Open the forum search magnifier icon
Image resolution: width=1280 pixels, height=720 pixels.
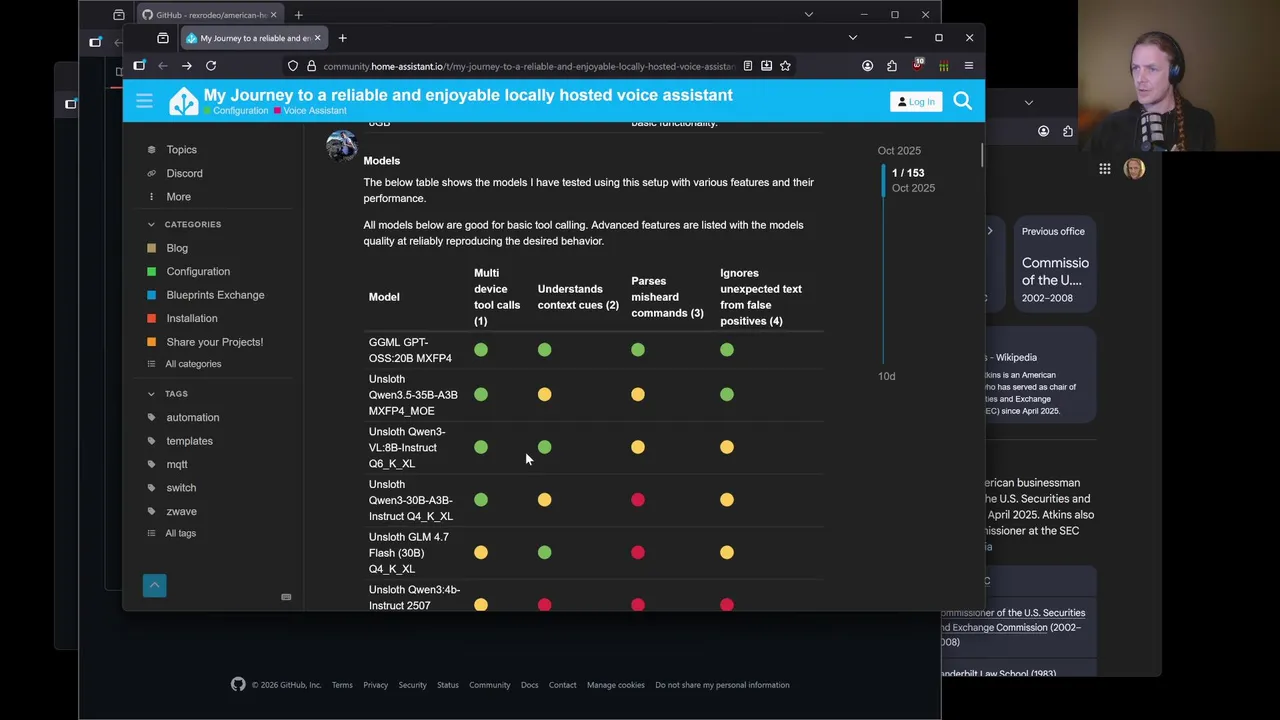click(962, 101)
